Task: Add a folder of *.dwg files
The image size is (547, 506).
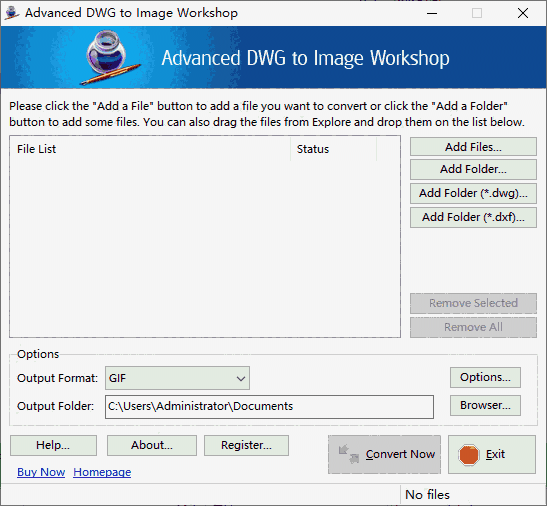Action: coord(473,193)
